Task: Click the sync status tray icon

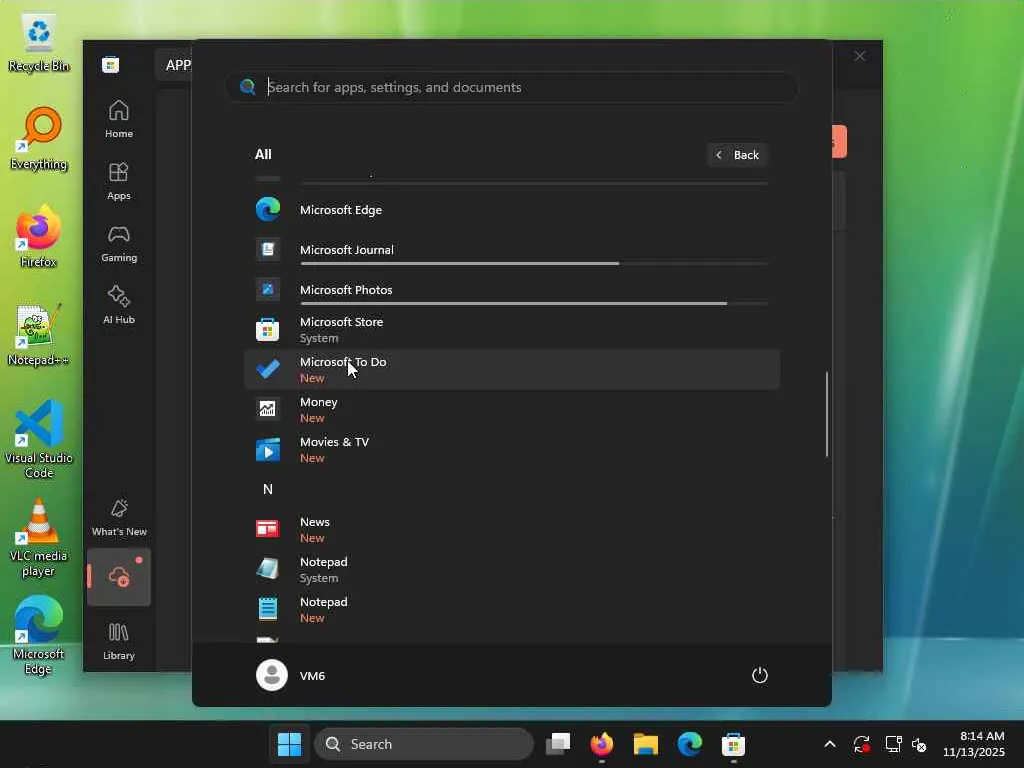Action: (x=861, y=744)
